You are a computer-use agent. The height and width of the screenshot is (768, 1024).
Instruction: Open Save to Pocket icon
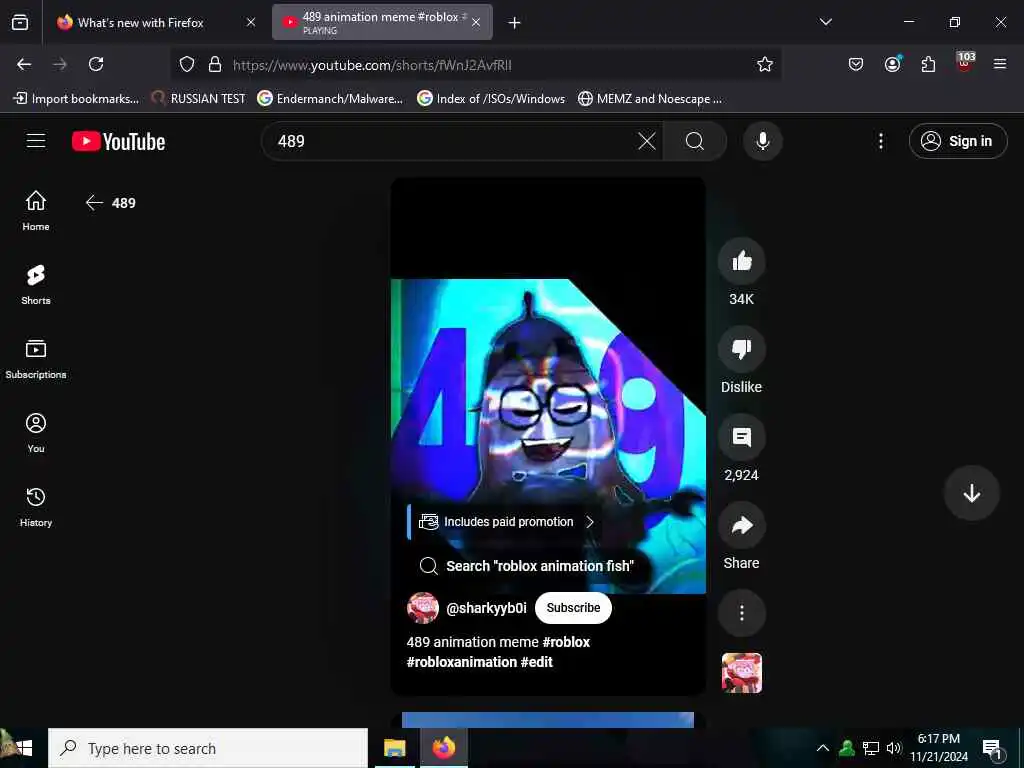pos(856,64)
